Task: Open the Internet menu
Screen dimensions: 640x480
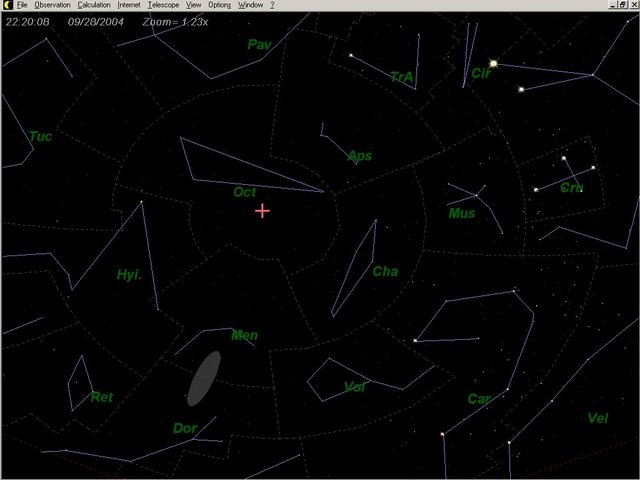Action: pyautogui.click(x=129, y=5)
